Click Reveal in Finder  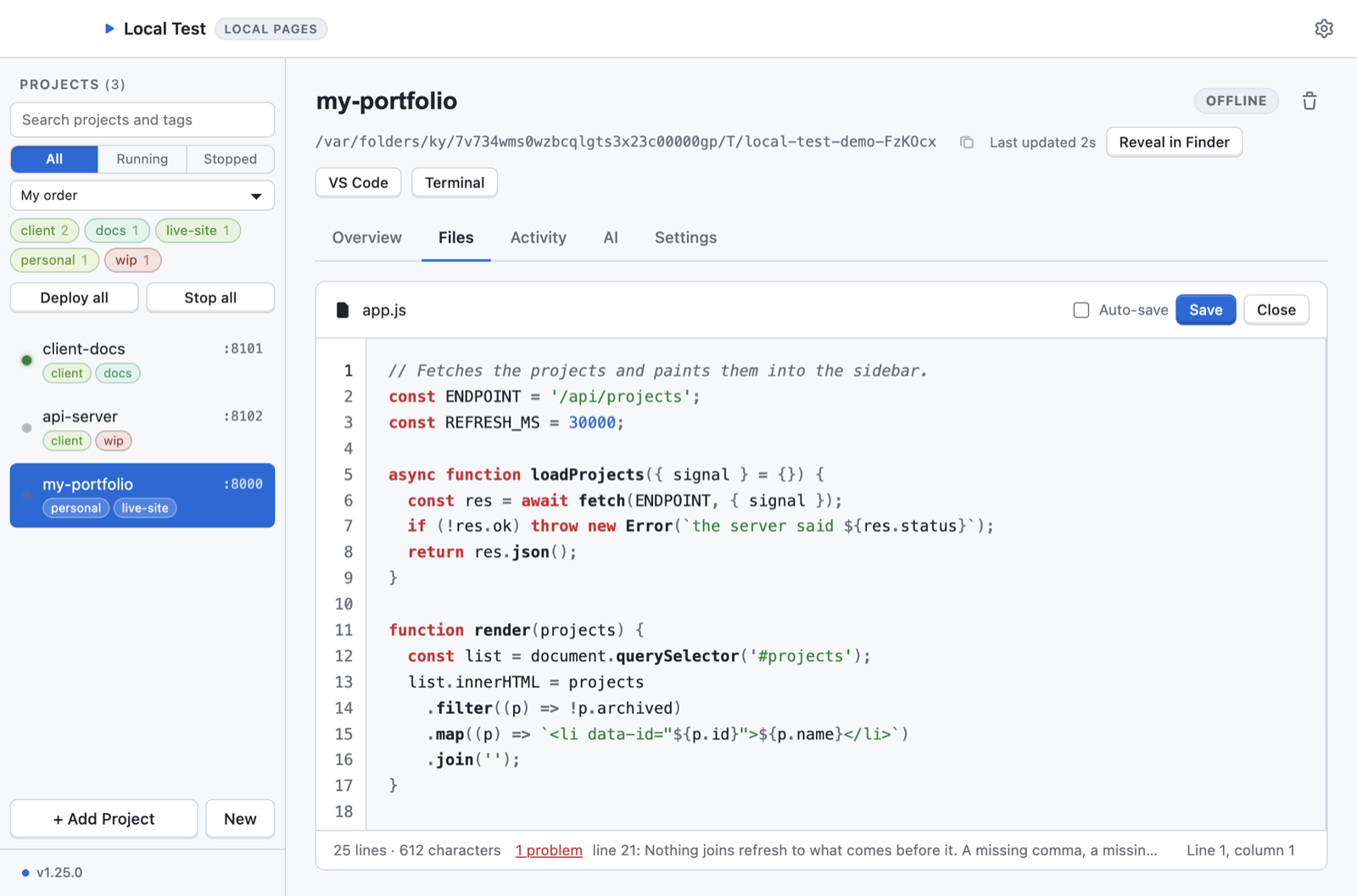click(x=1174, y=142)
